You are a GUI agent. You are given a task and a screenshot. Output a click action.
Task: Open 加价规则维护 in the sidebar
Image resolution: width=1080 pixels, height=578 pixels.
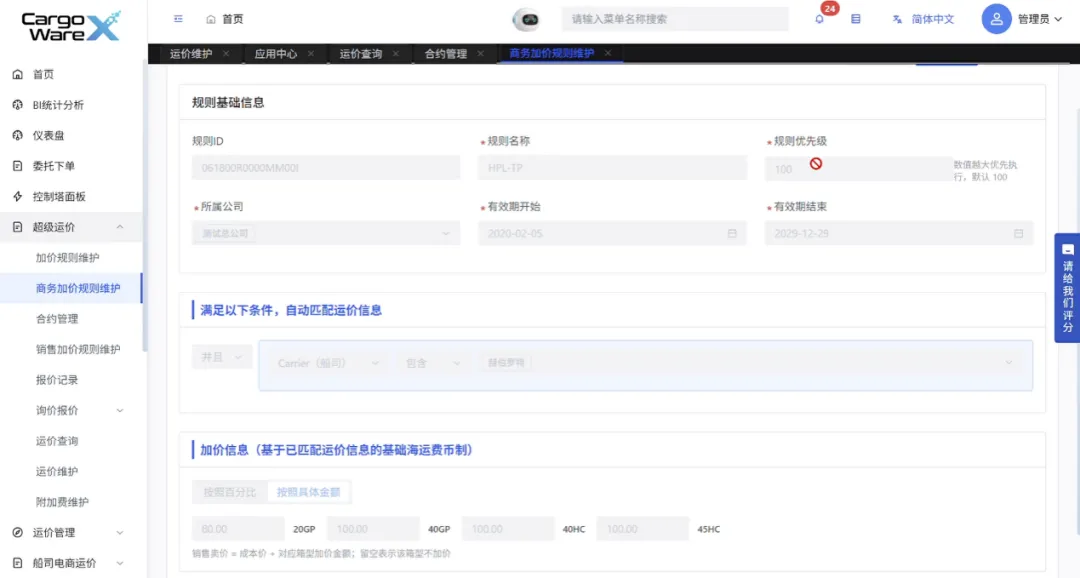point(68,258)
